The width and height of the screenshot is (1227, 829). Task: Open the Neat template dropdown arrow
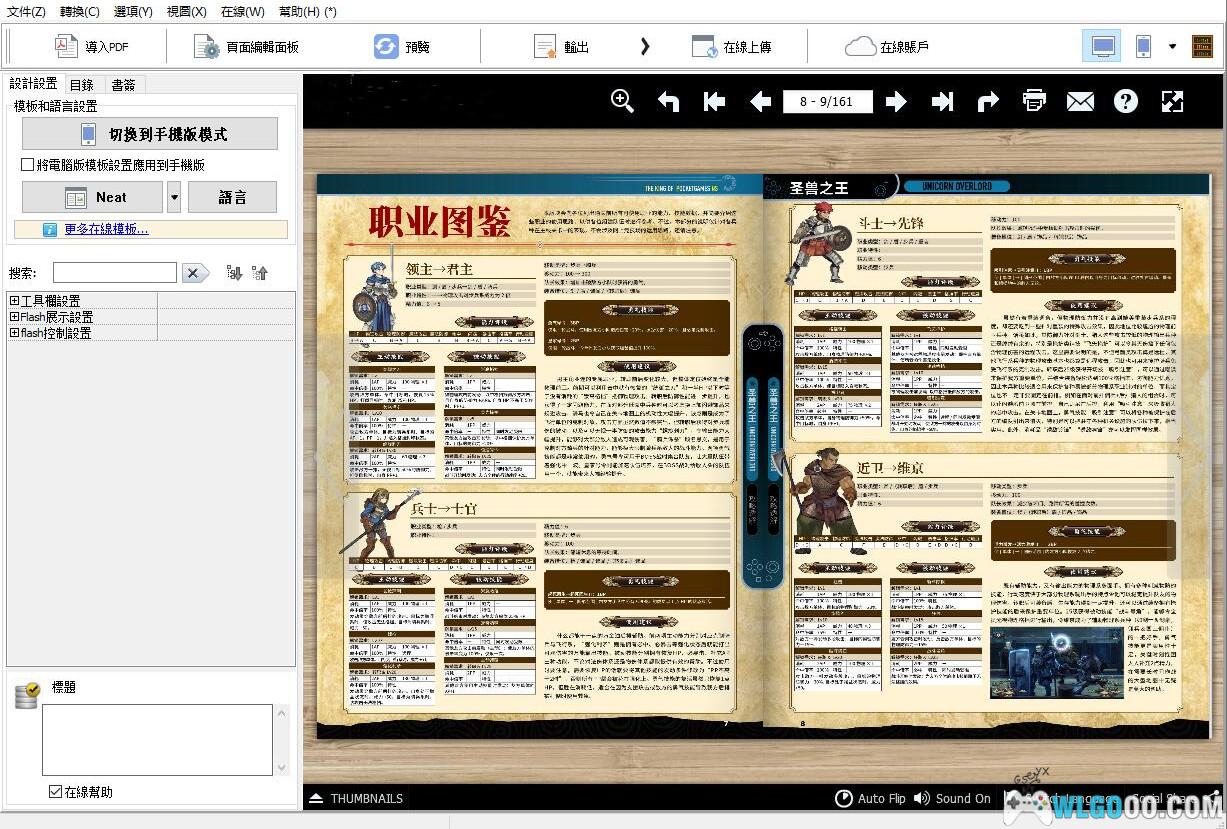174,197
